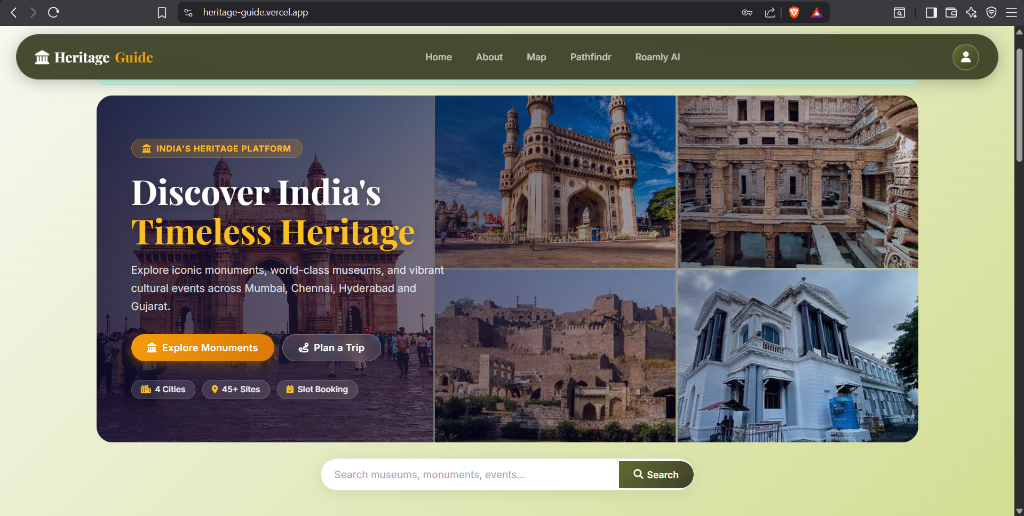
Task: Click the Plan a Trip button
Action: click(331, 347)
